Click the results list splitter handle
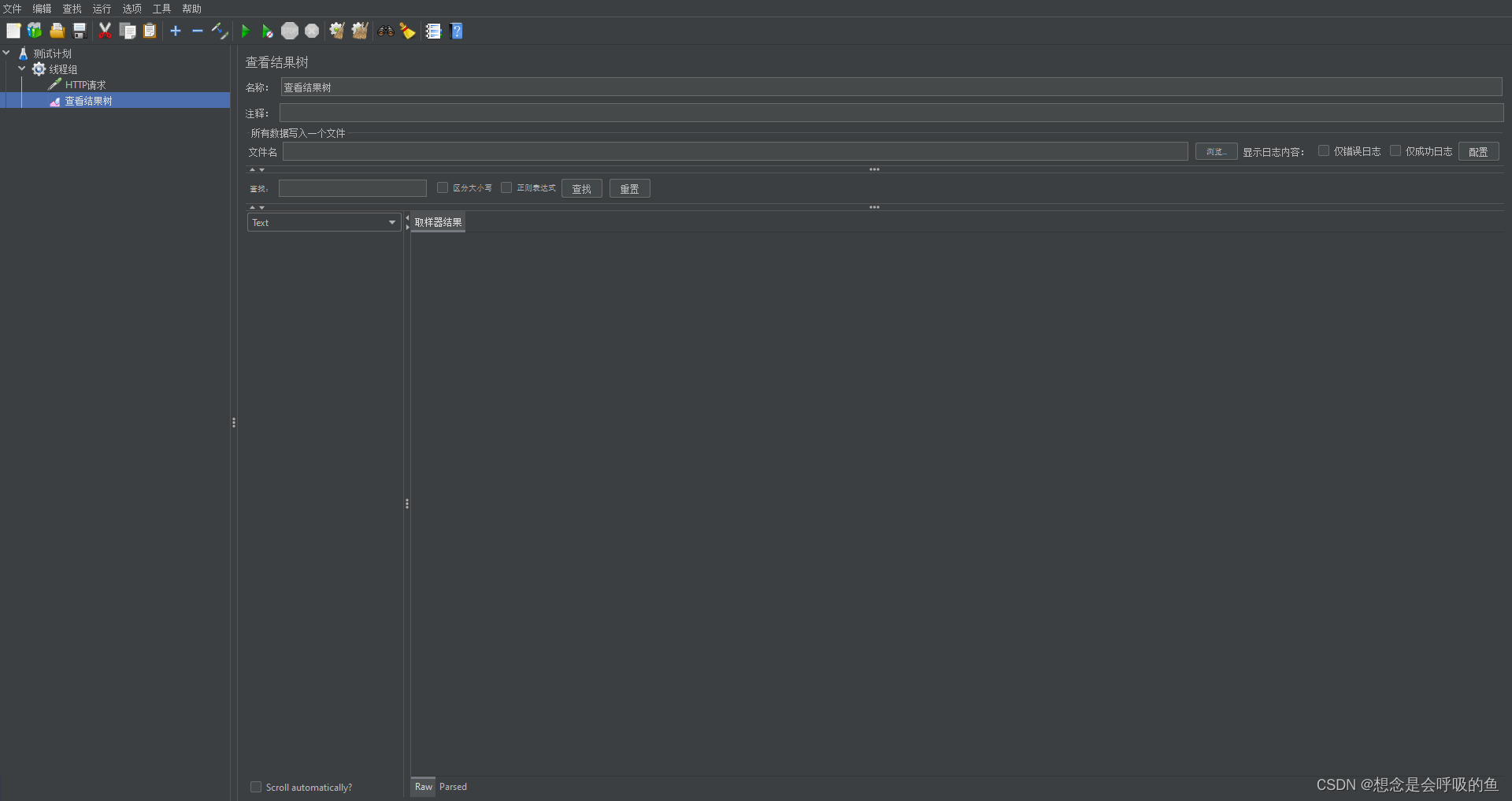Image resolution: width=1512 pixels, height=801 pixels. 407,504
